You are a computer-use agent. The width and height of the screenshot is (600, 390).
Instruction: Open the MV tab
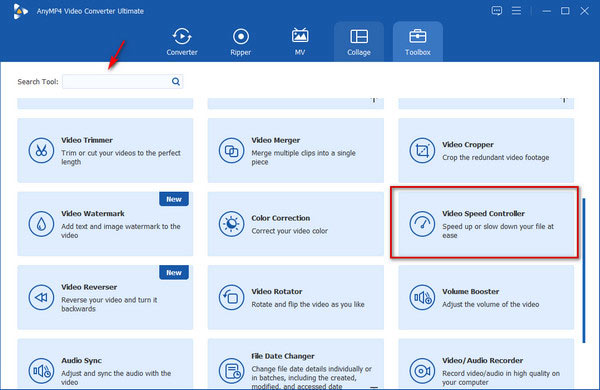click(300, 42)
